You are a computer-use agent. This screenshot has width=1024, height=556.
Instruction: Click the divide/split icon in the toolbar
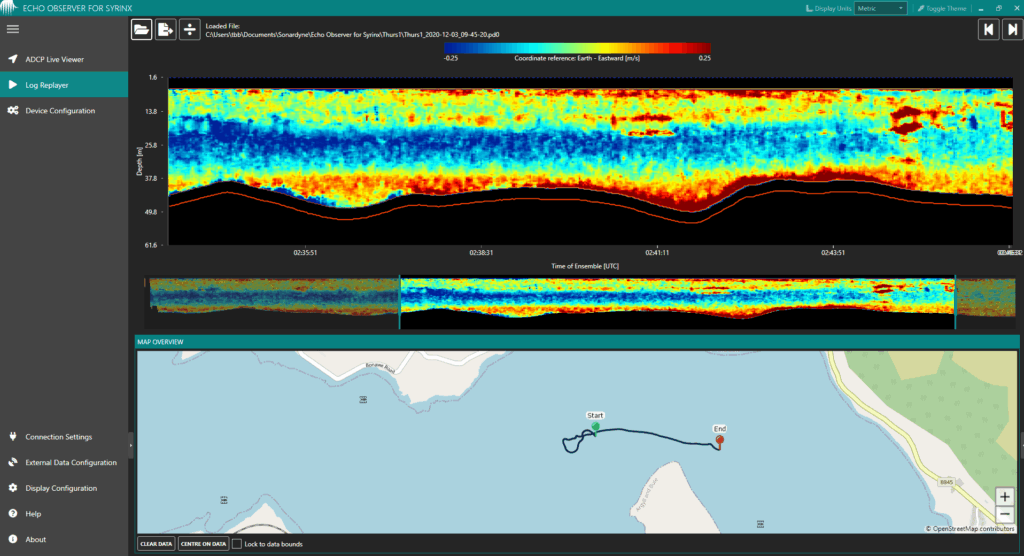click(x=189, y=29)
